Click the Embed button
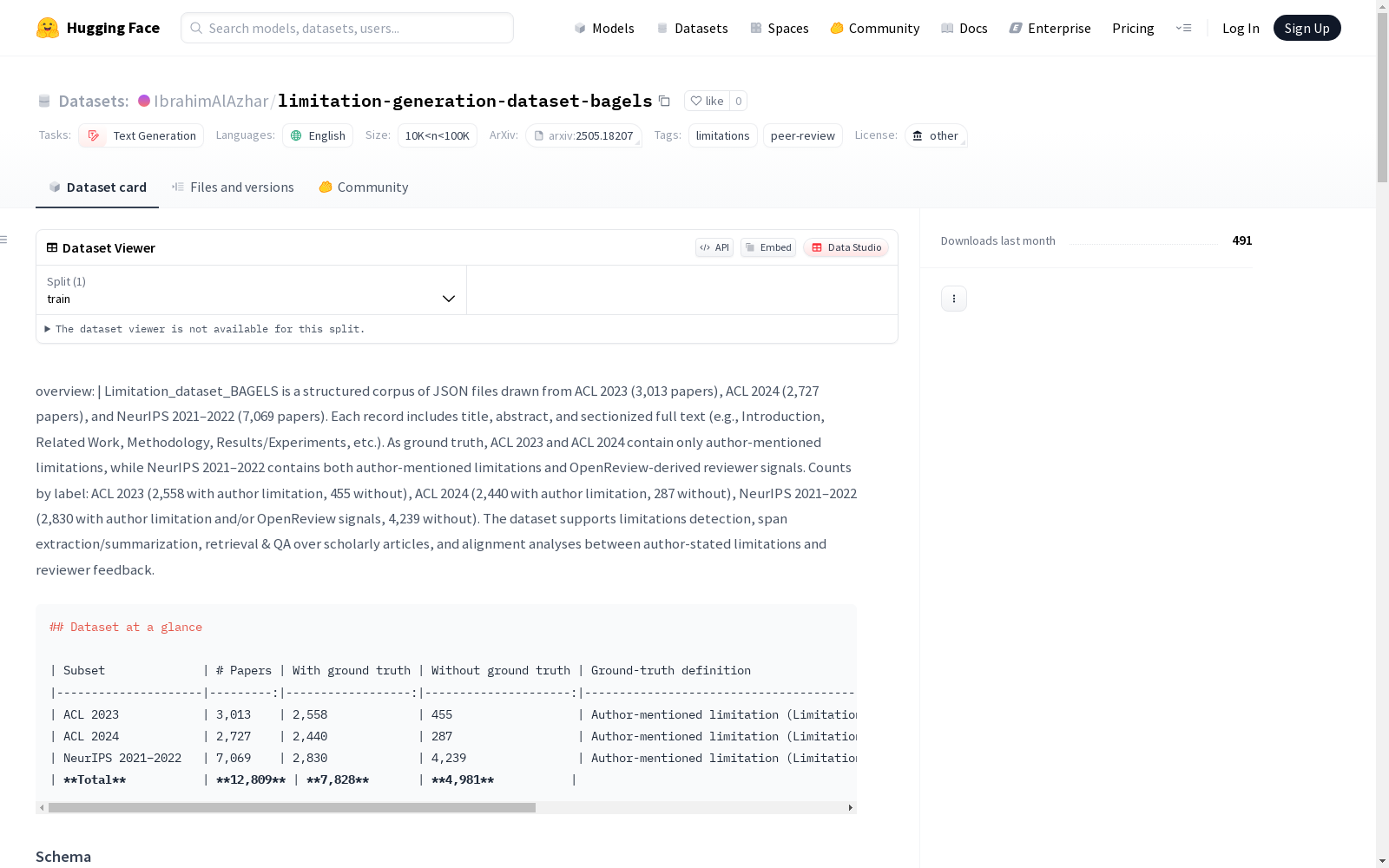The height and width of the screenshot is (868, 1389). [768, 247]
